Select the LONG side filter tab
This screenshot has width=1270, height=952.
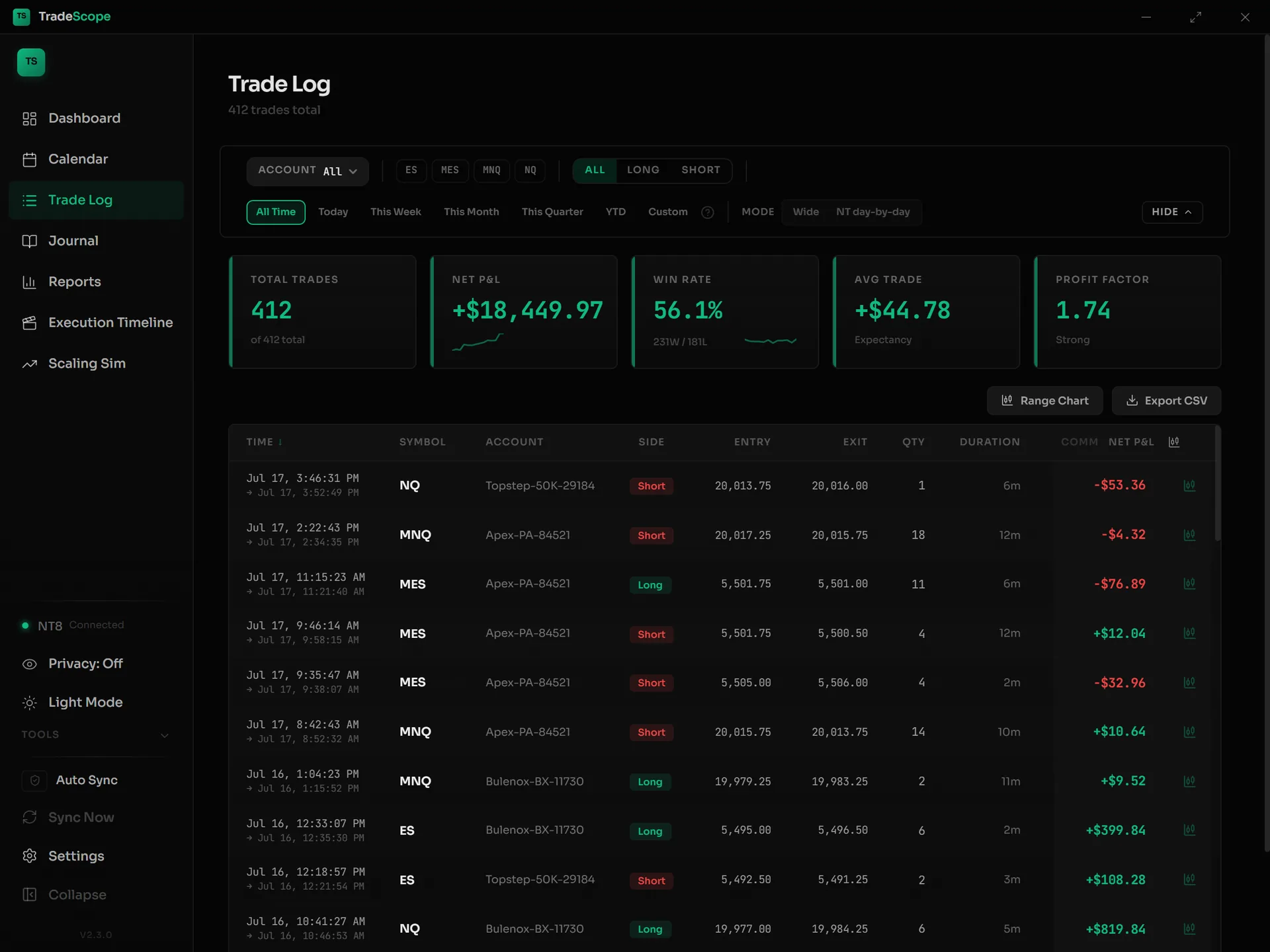[643, 171]
